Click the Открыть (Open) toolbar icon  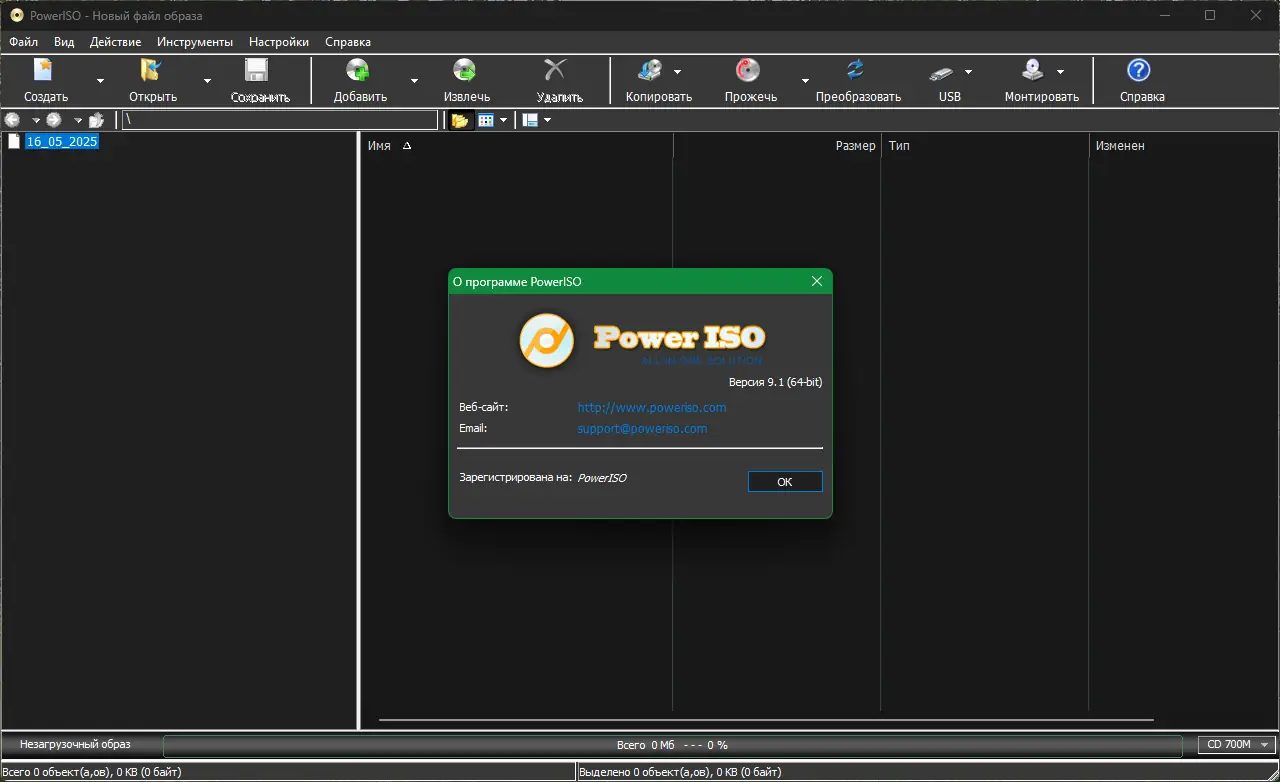[x=151, y=71]
